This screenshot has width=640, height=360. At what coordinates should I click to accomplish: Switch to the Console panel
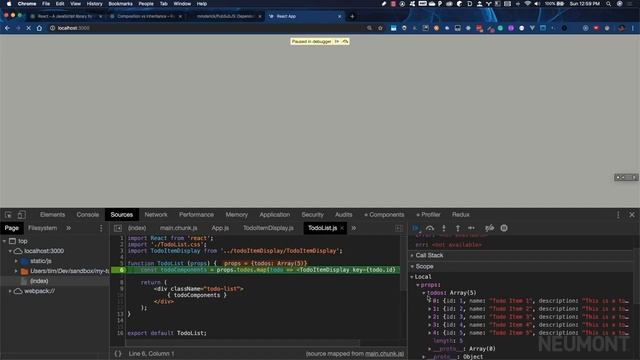(x=88, y=215)
